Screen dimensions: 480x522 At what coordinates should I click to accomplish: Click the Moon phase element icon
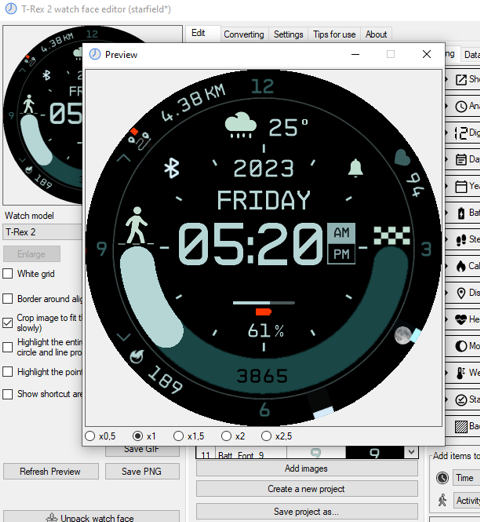click(x=461, y=346)
